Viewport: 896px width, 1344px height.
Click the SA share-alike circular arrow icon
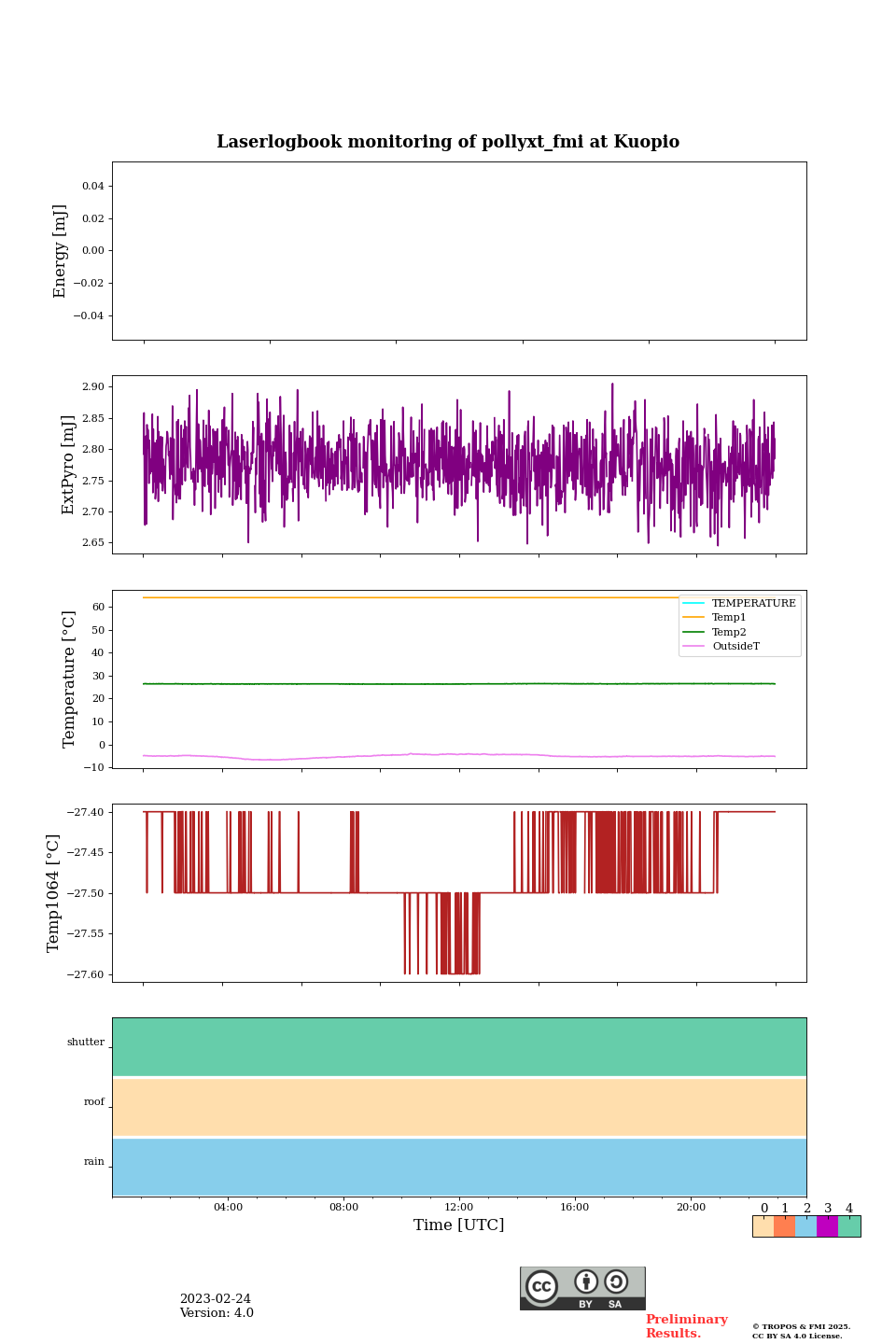616,1282
